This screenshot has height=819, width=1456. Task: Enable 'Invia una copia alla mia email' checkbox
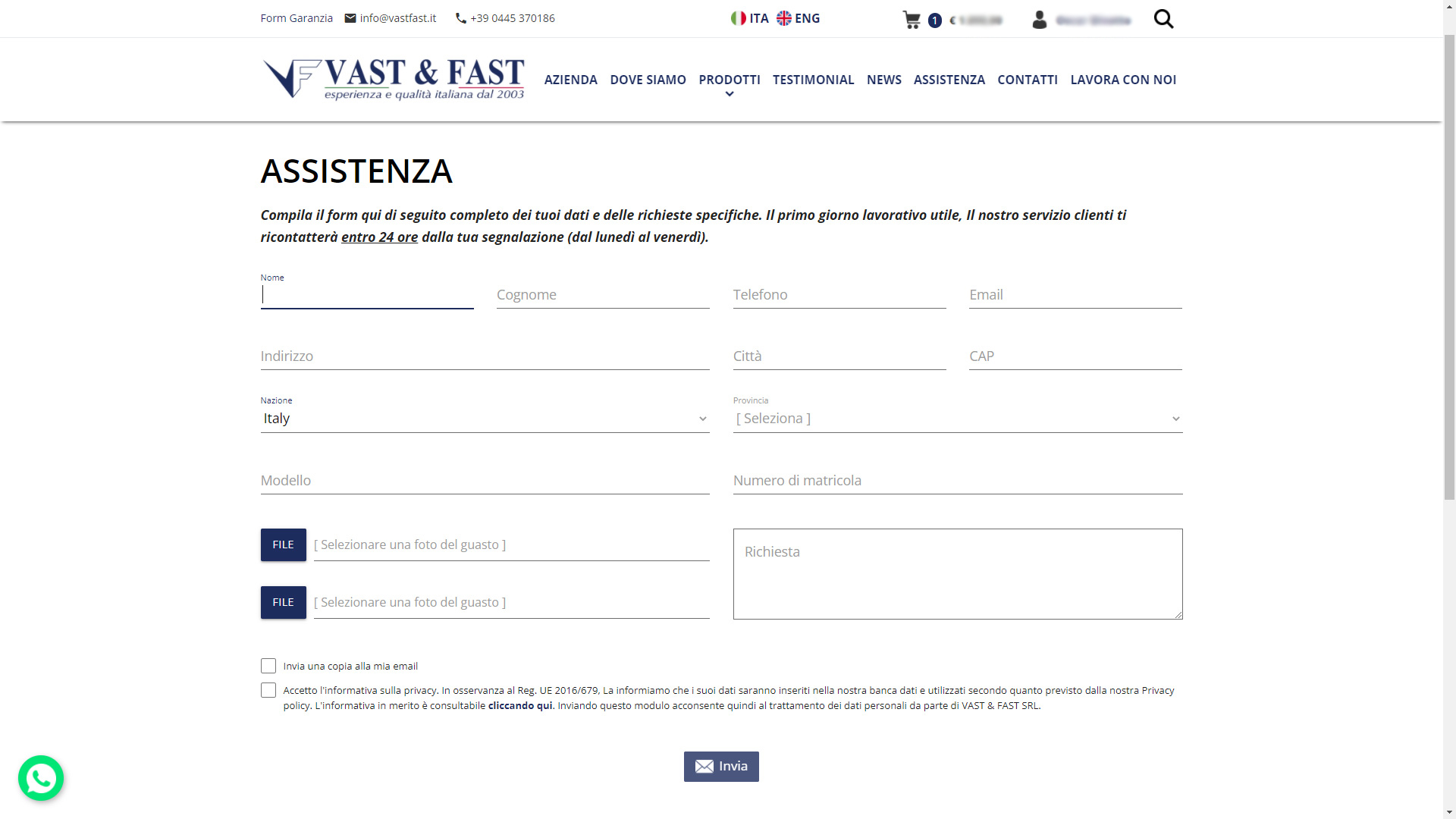[268, 666]
